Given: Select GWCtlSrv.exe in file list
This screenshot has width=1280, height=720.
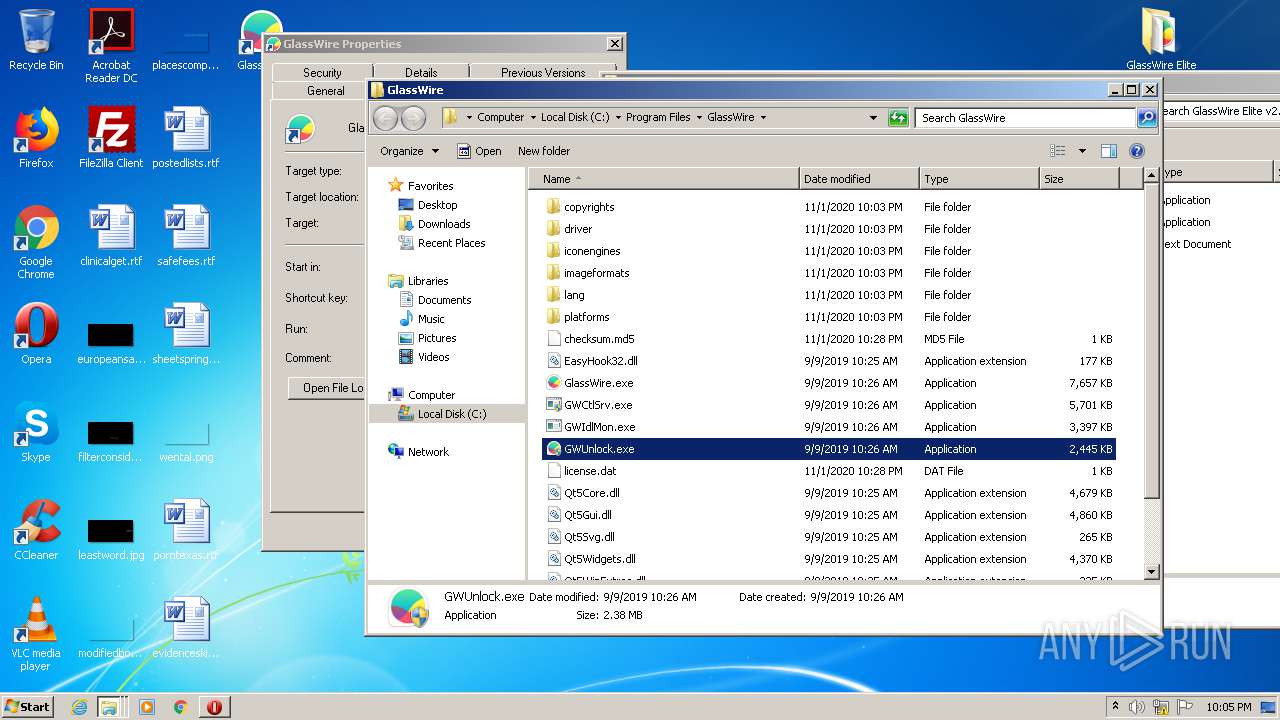Looking at the screenshot, I should coord(829,405).
